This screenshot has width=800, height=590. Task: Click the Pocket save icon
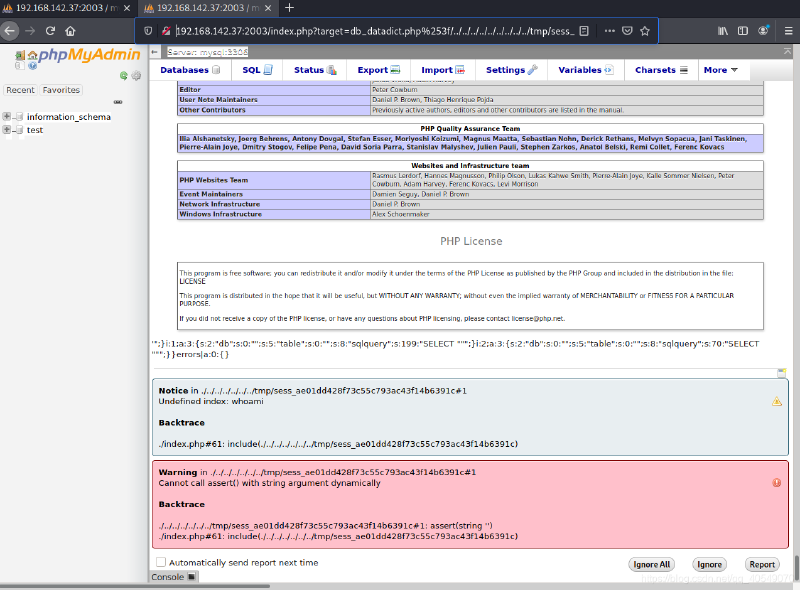(x=627, y=31)
